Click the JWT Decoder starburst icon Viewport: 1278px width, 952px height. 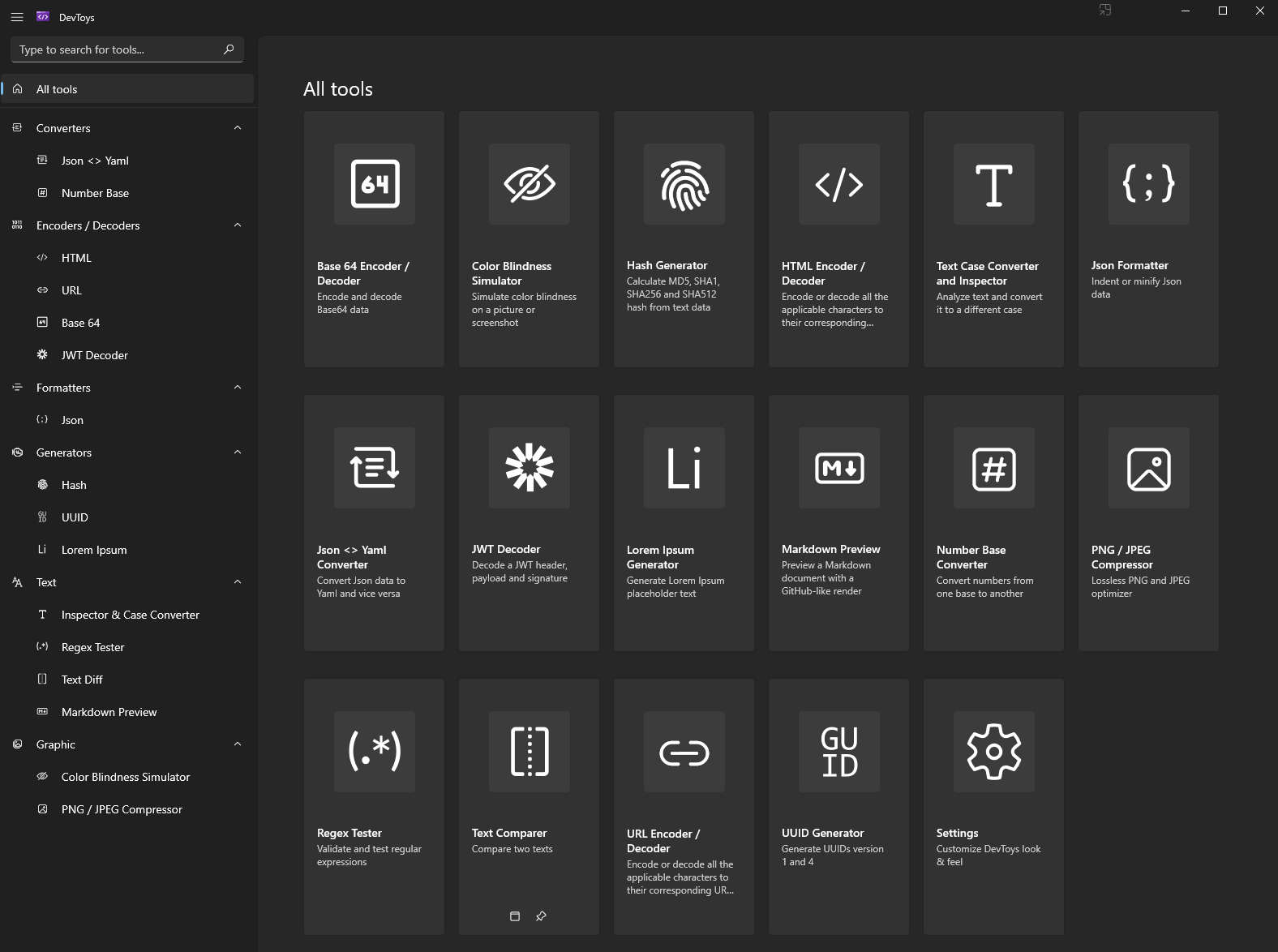pyautogui.click(x=530, y=468)
